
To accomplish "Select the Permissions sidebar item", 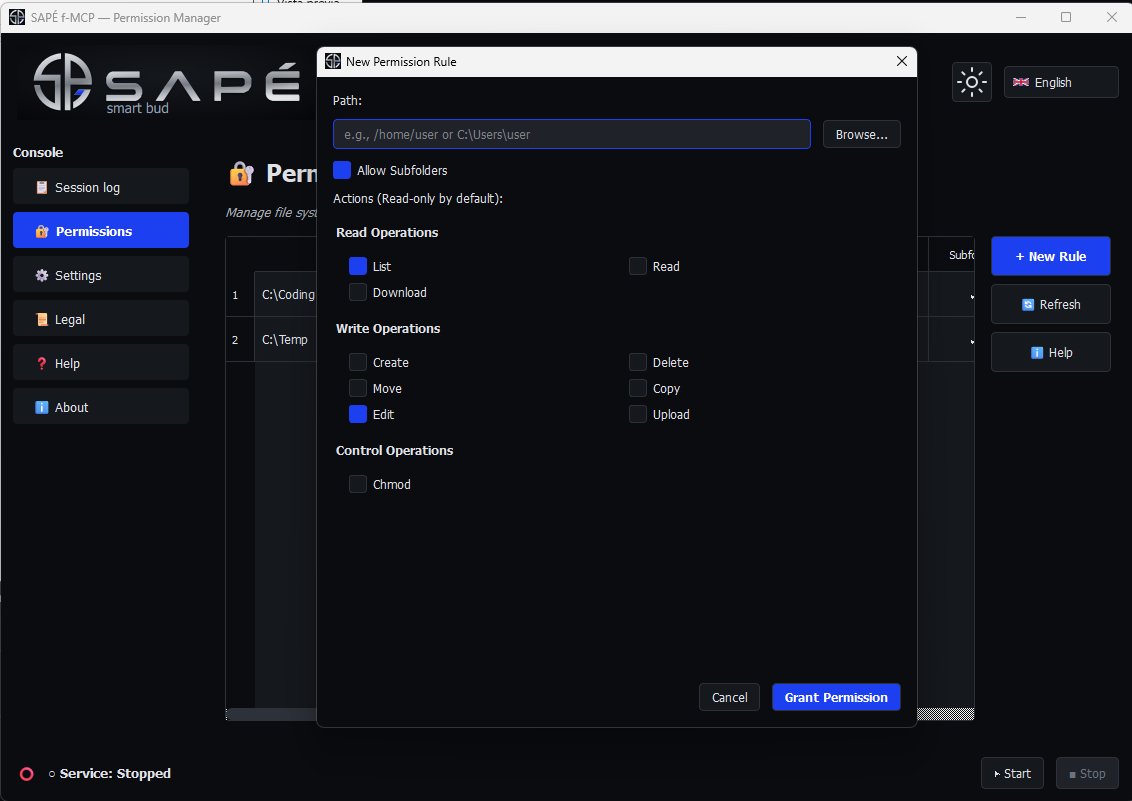I will [101, 231].
